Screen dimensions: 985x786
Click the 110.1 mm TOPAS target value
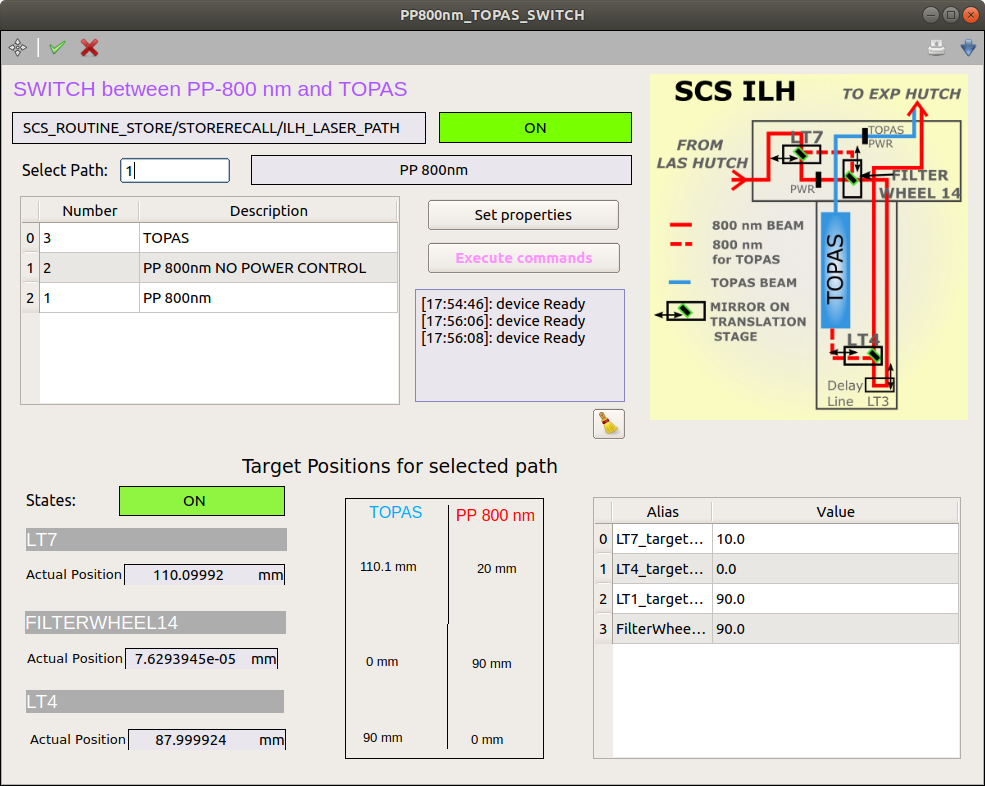388,567
